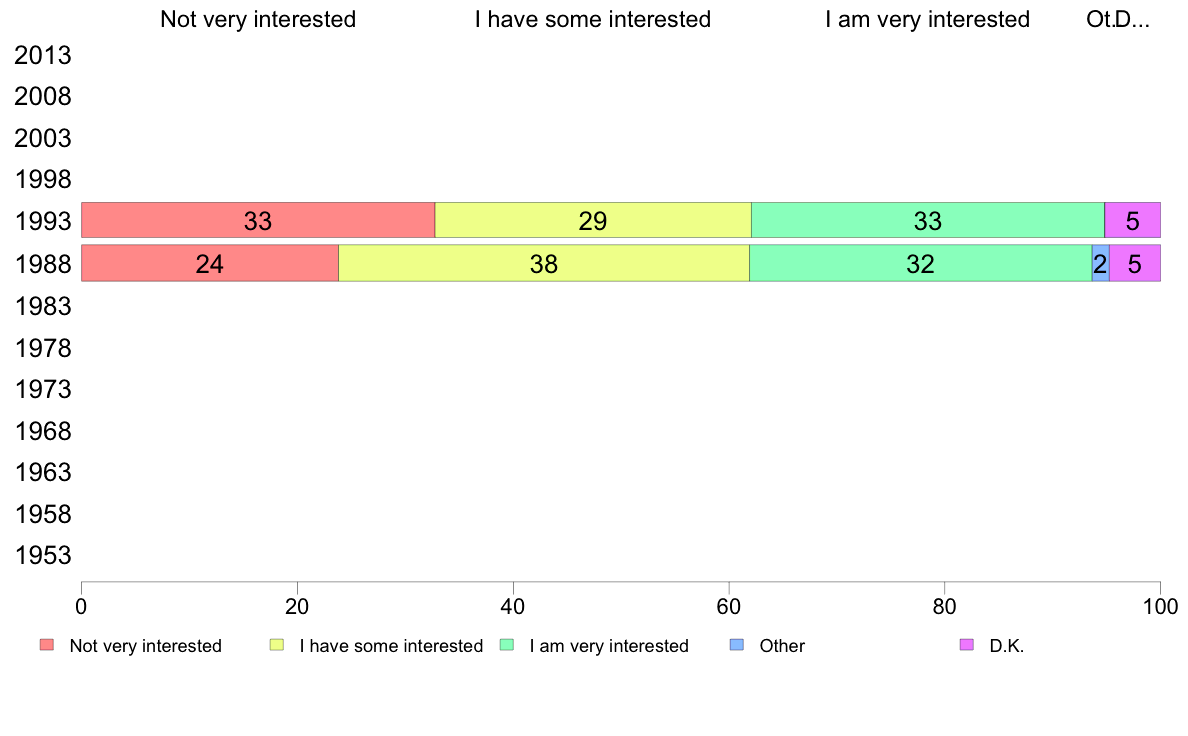The image size is (1188, 736).
Task: Select the 1988 yellow segment labeled 38
Action: coord(544,263)
